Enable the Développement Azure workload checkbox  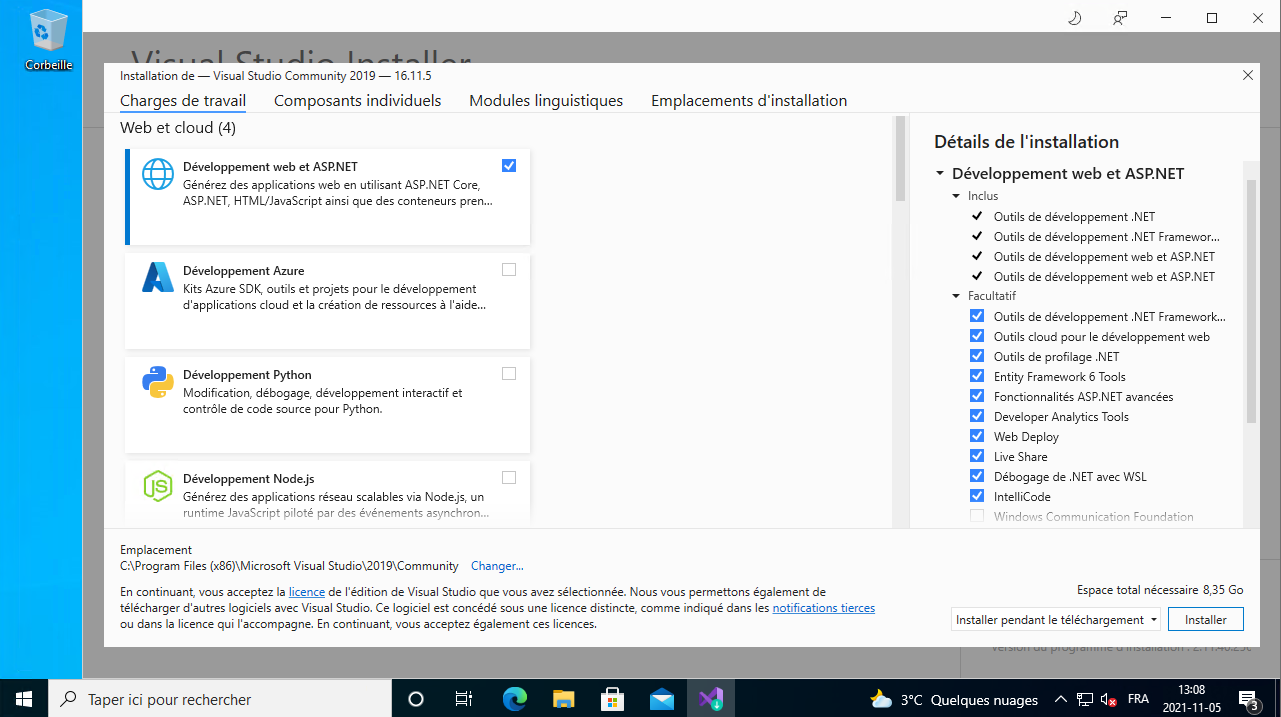point(509,270)
